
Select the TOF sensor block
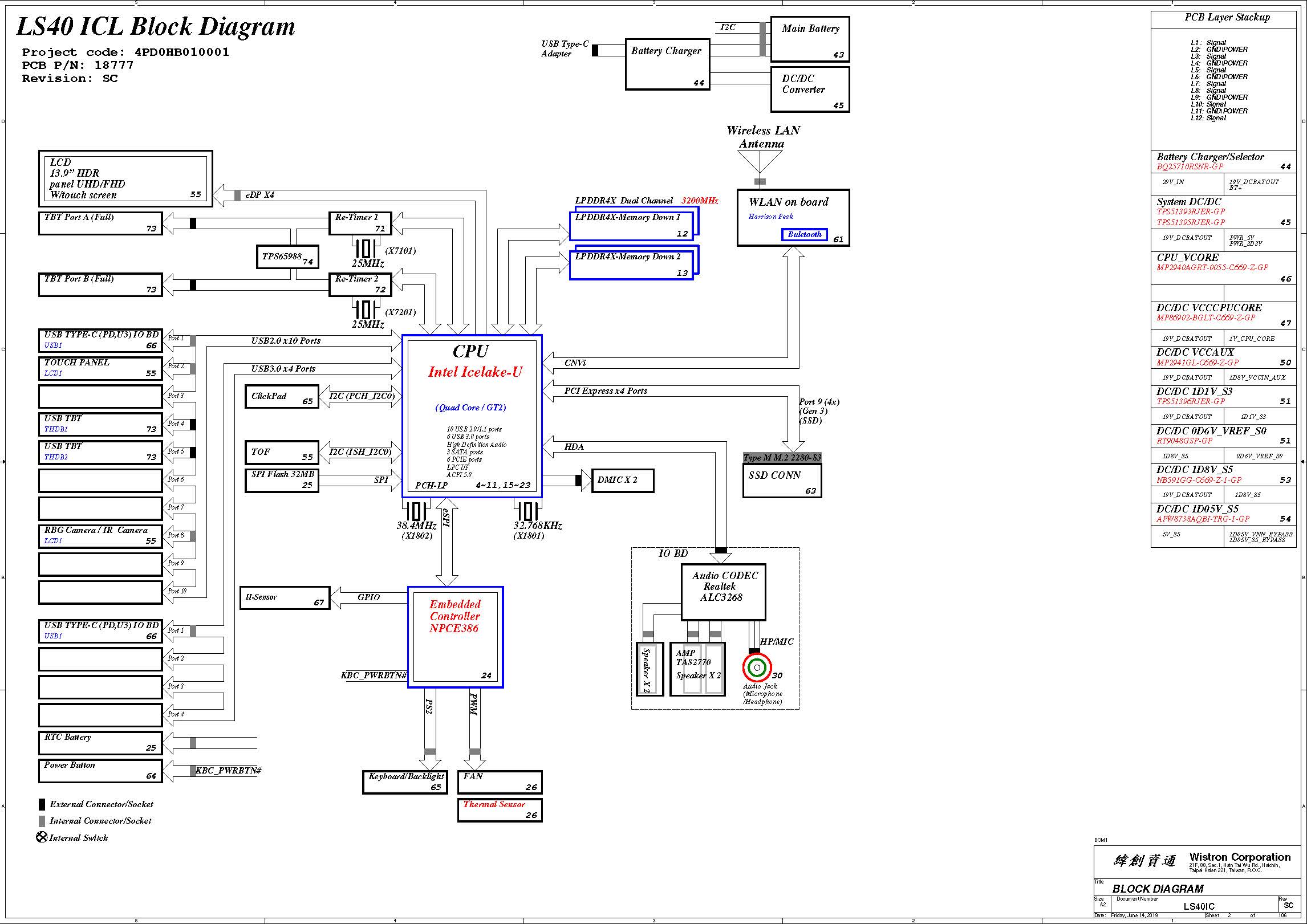pos(282,452)
